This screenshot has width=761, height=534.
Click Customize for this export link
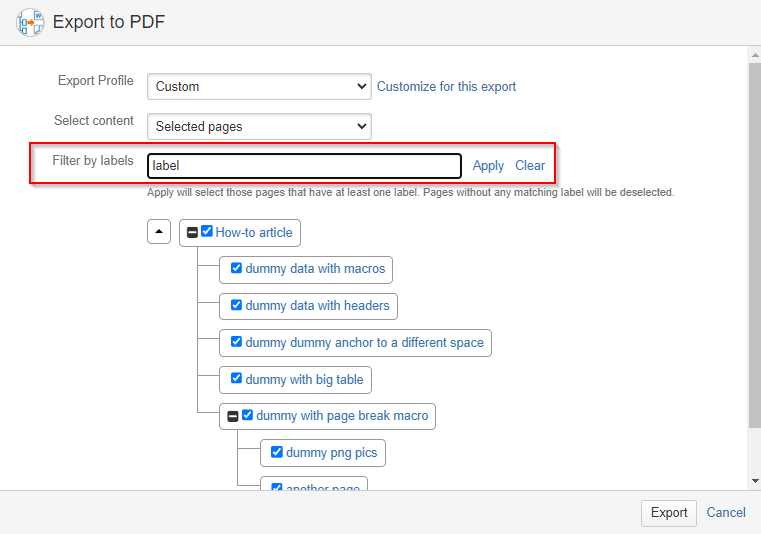447,86
